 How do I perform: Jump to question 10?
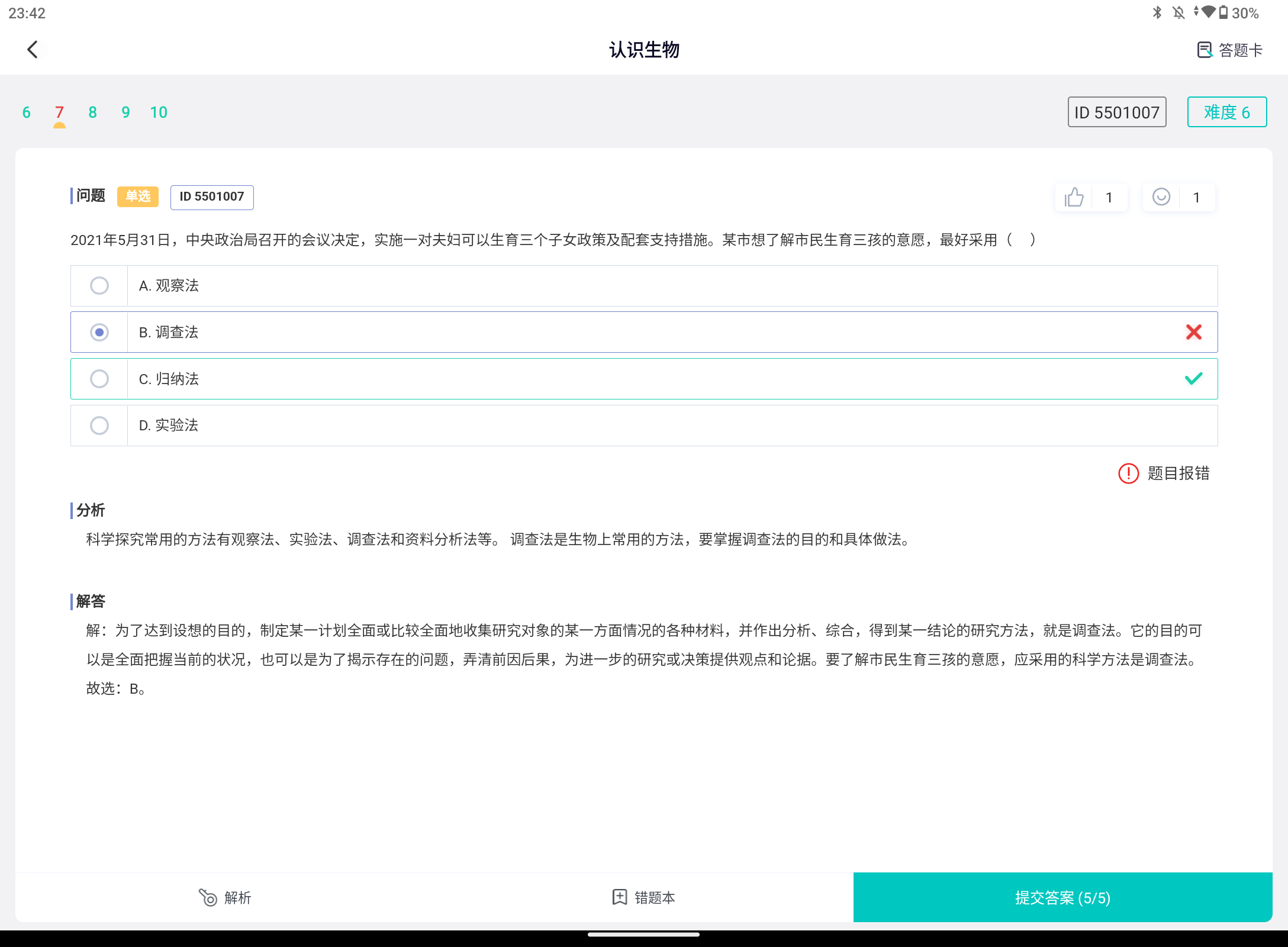tap(158, 112)
